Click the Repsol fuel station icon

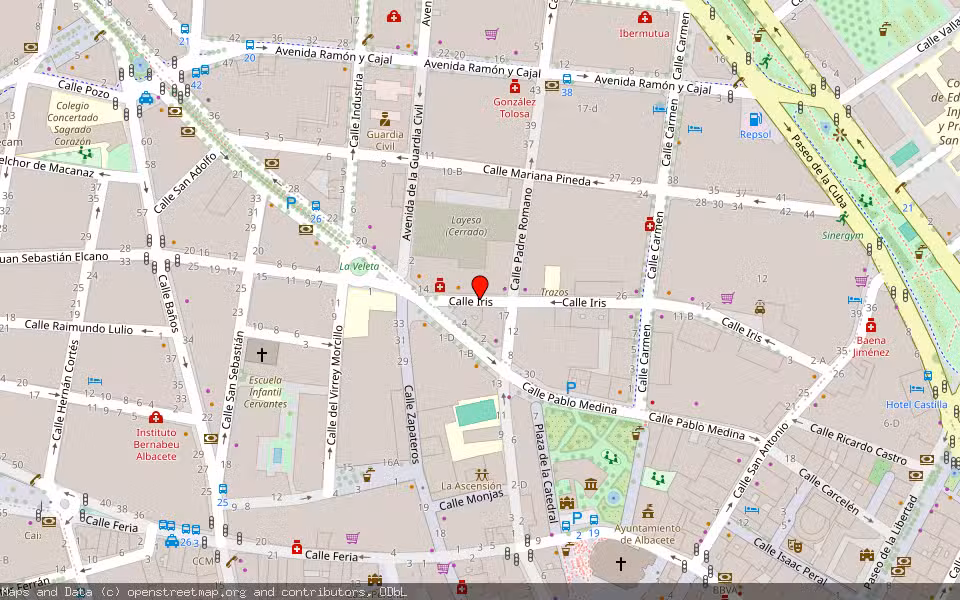point(756,119)
